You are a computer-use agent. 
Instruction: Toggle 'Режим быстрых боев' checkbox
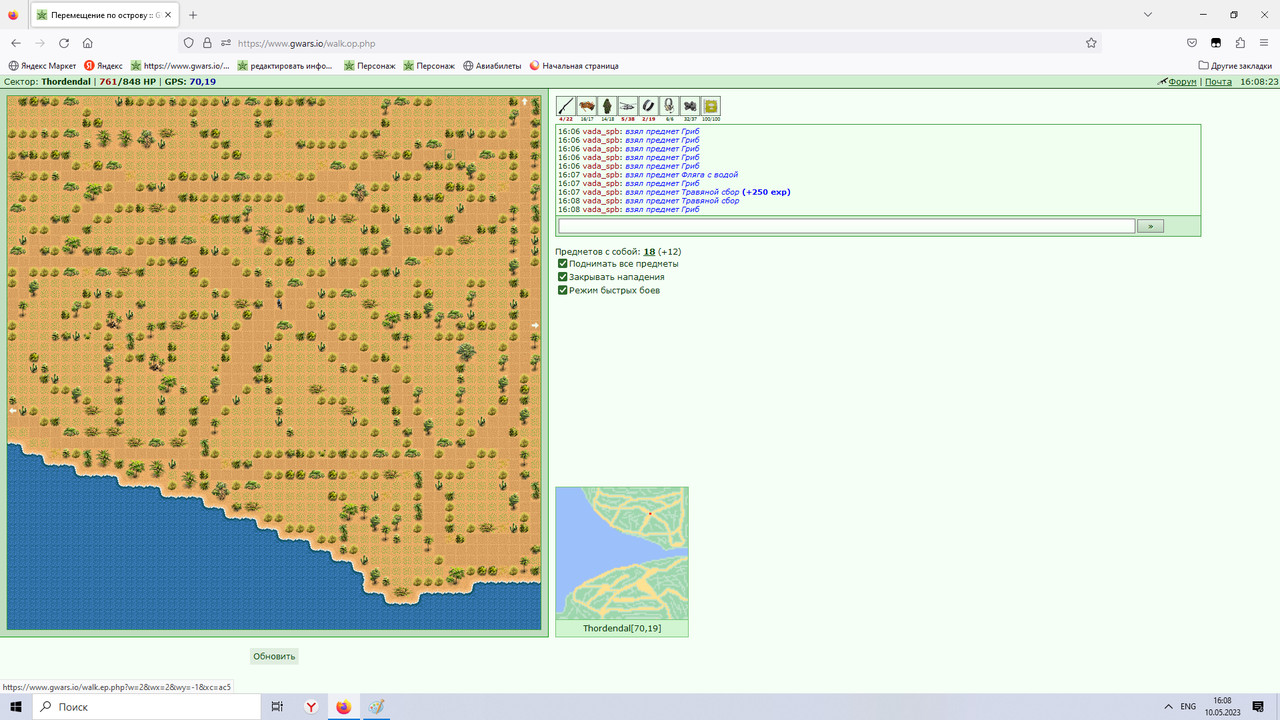point(563,290)
